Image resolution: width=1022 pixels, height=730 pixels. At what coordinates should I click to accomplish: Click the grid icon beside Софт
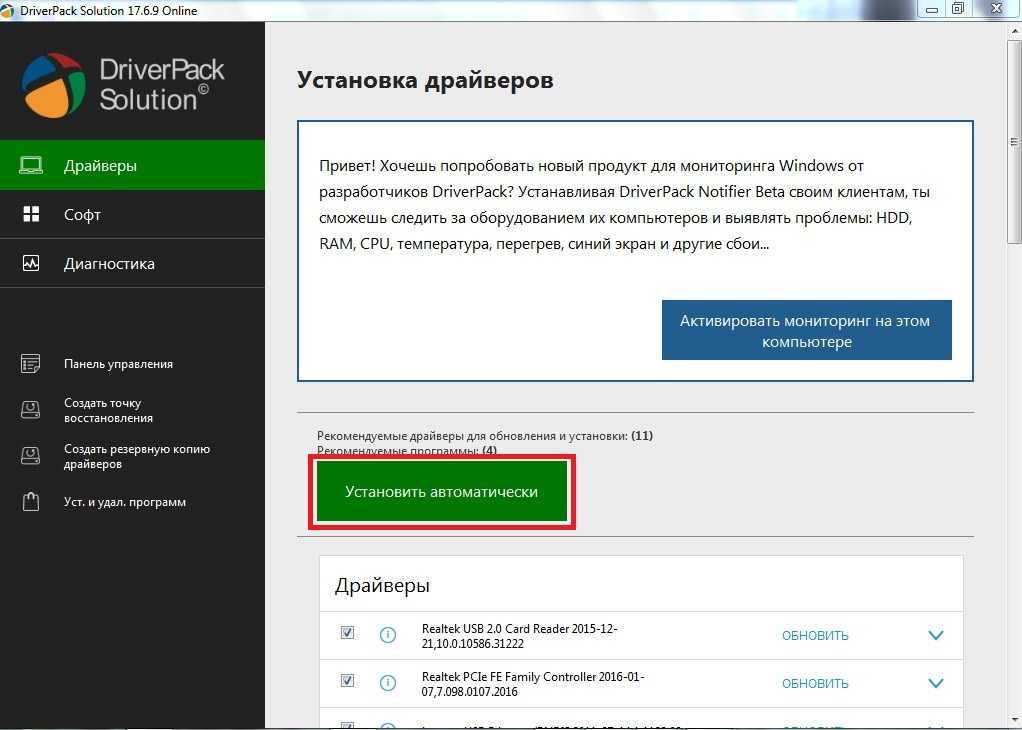31,214
